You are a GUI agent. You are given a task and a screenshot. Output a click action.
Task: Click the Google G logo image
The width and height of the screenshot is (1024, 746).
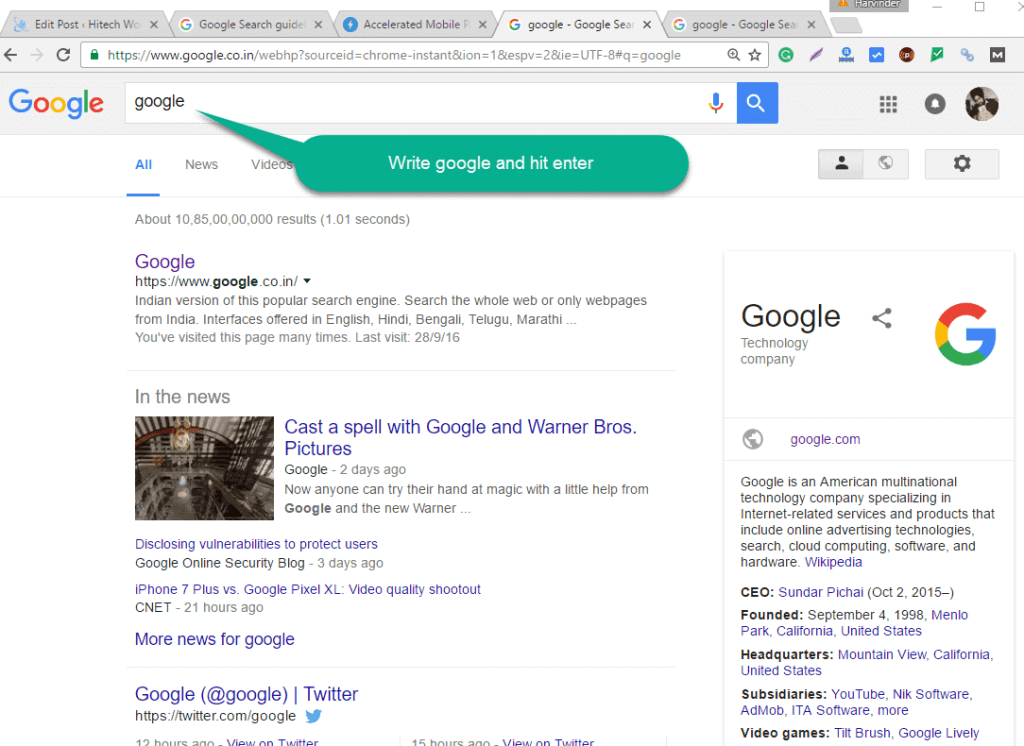coord(965,333)
